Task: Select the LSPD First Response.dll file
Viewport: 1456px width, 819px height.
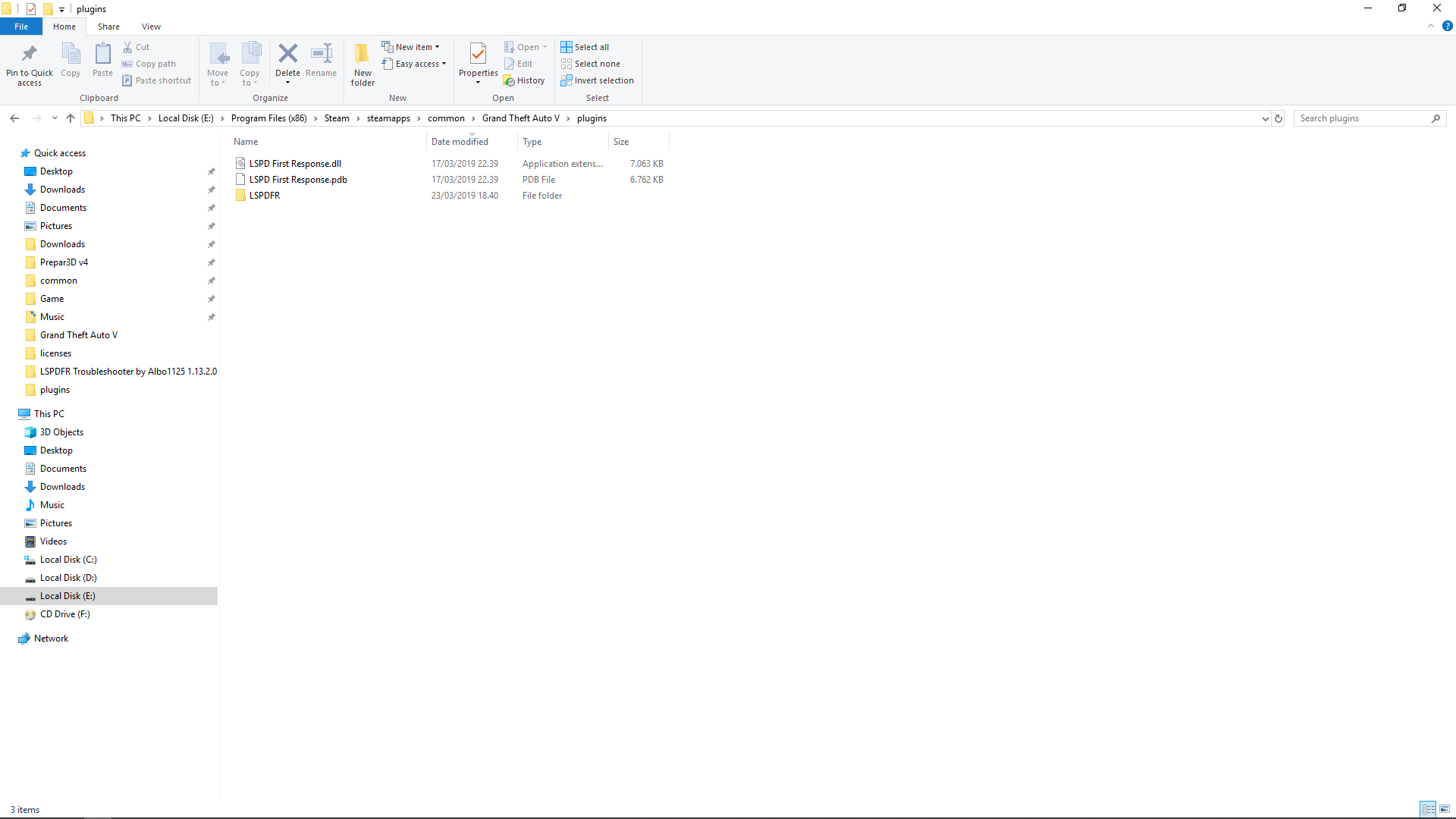Action: coord(295,164)
